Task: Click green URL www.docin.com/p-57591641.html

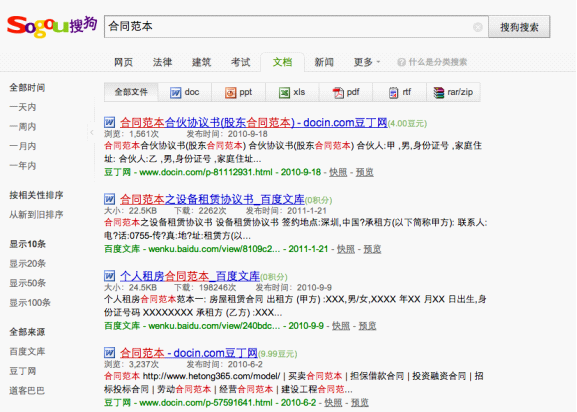Action: 206,403
